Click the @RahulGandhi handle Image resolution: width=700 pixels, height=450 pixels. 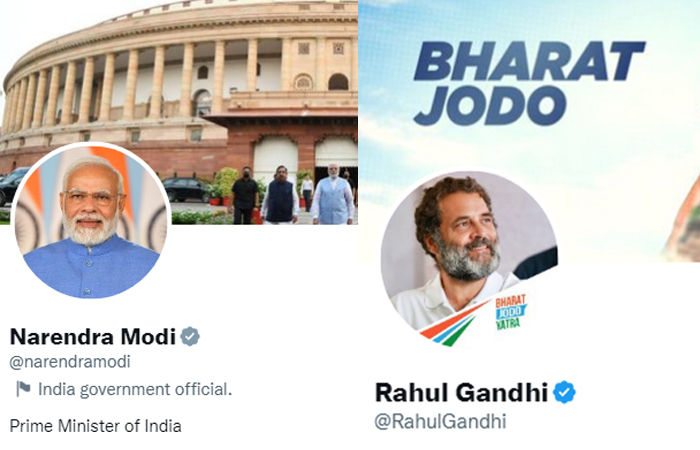[x=440, y=421]
